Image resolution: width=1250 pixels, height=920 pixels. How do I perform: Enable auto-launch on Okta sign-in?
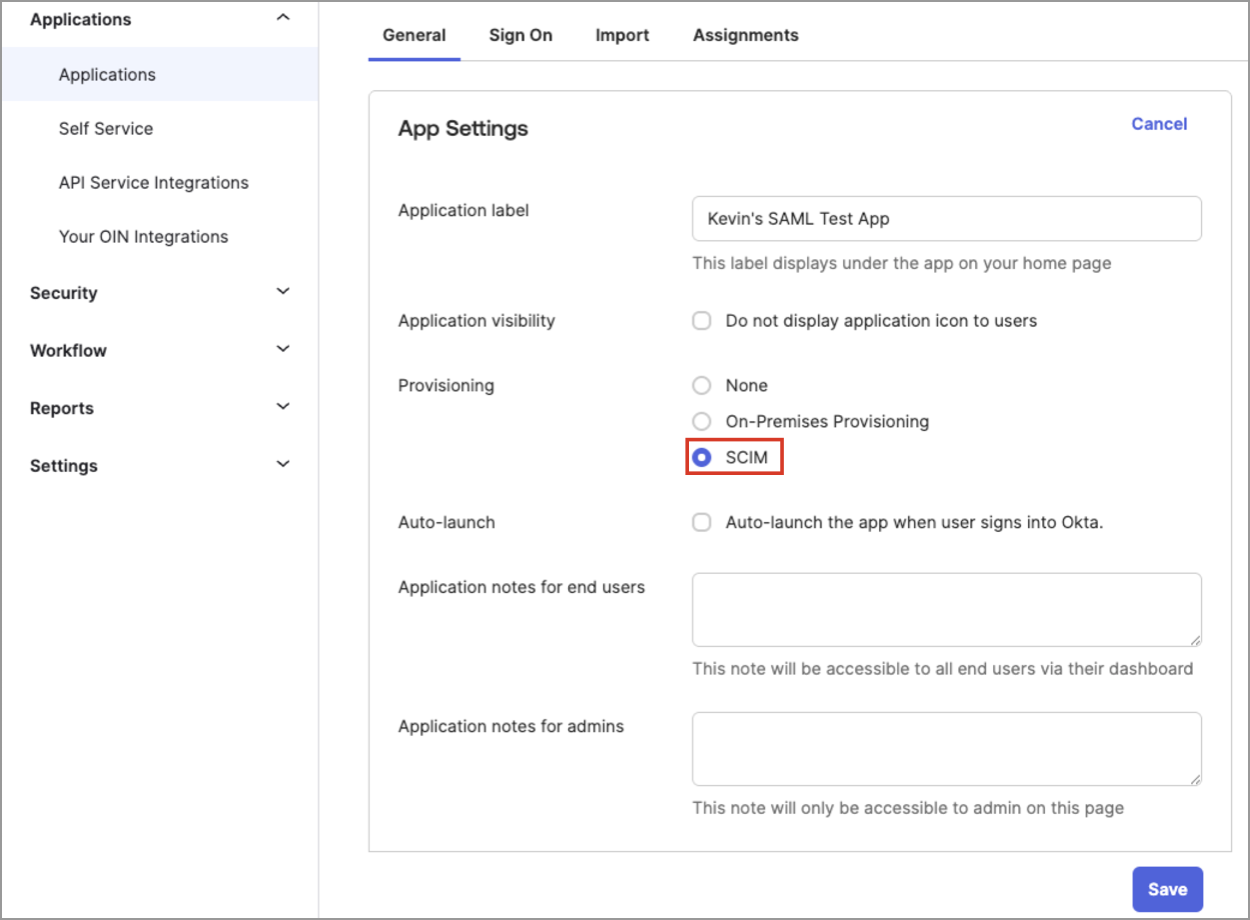(x=701, y=521)
